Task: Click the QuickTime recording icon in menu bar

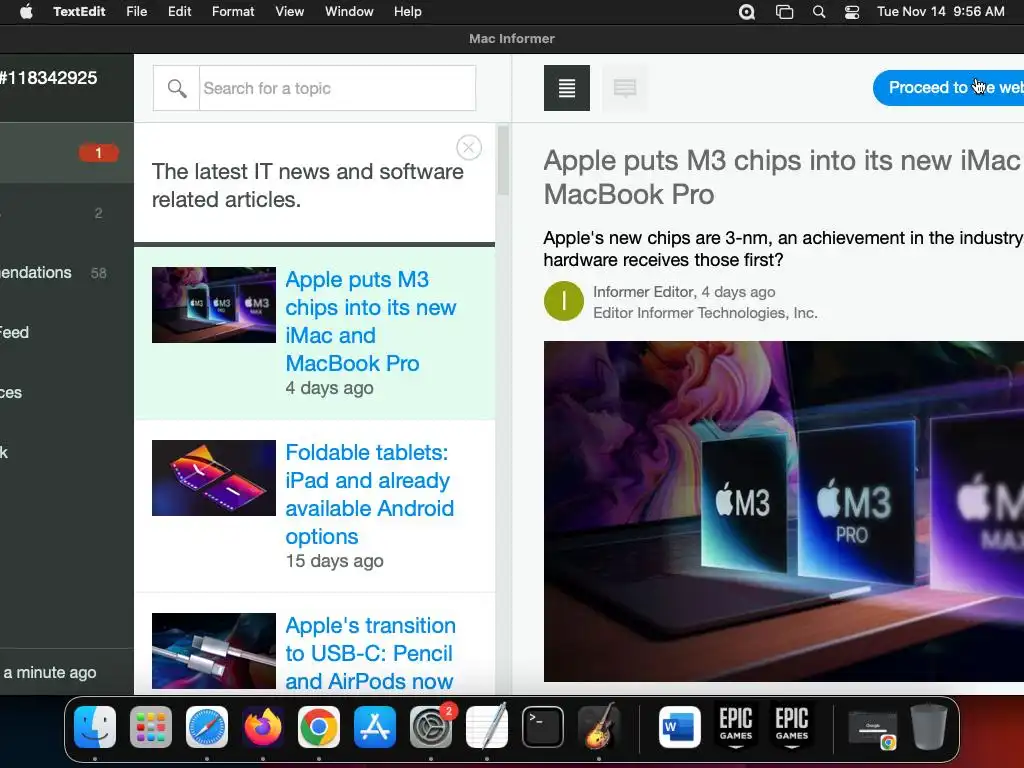Action: [x=746, y=12]
